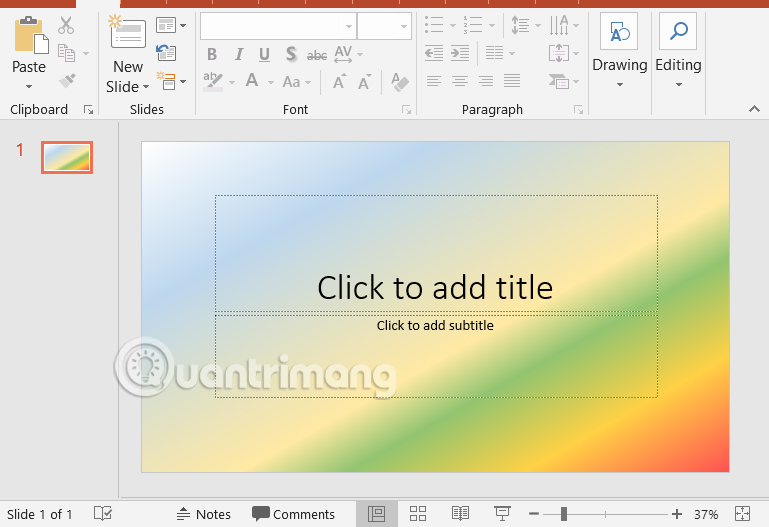
Task: Open the Paste dropdown arrow
Action: [x=29, y=87]
